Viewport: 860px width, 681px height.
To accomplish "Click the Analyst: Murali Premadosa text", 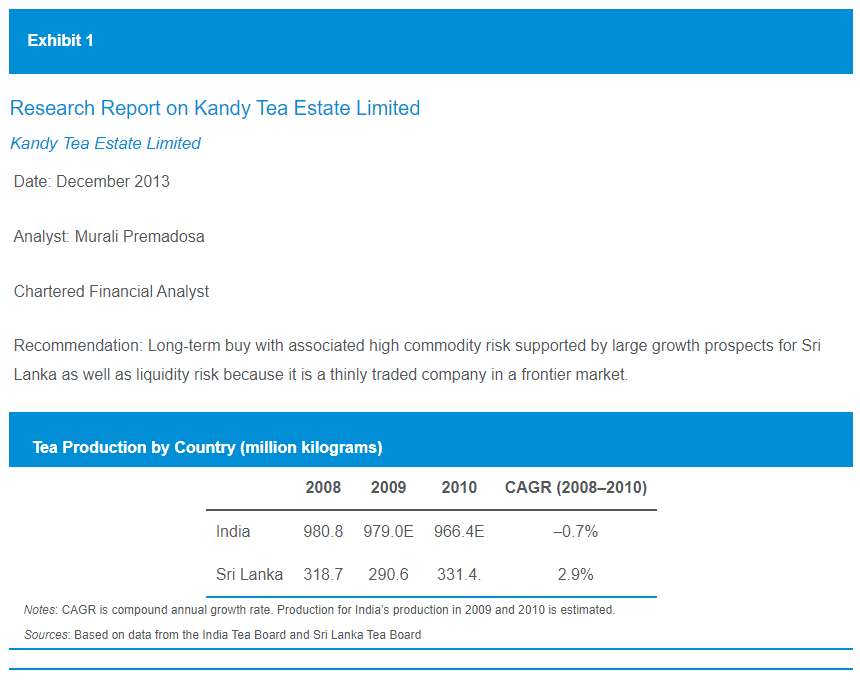I will click(109, 236).
